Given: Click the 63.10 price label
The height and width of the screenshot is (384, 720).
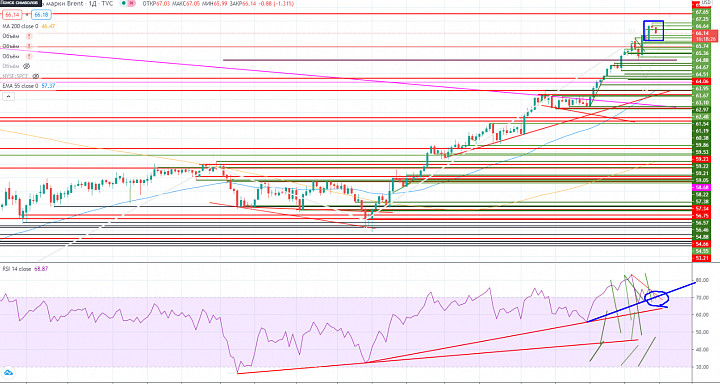Looking at the screenshot, I should 701,102.
